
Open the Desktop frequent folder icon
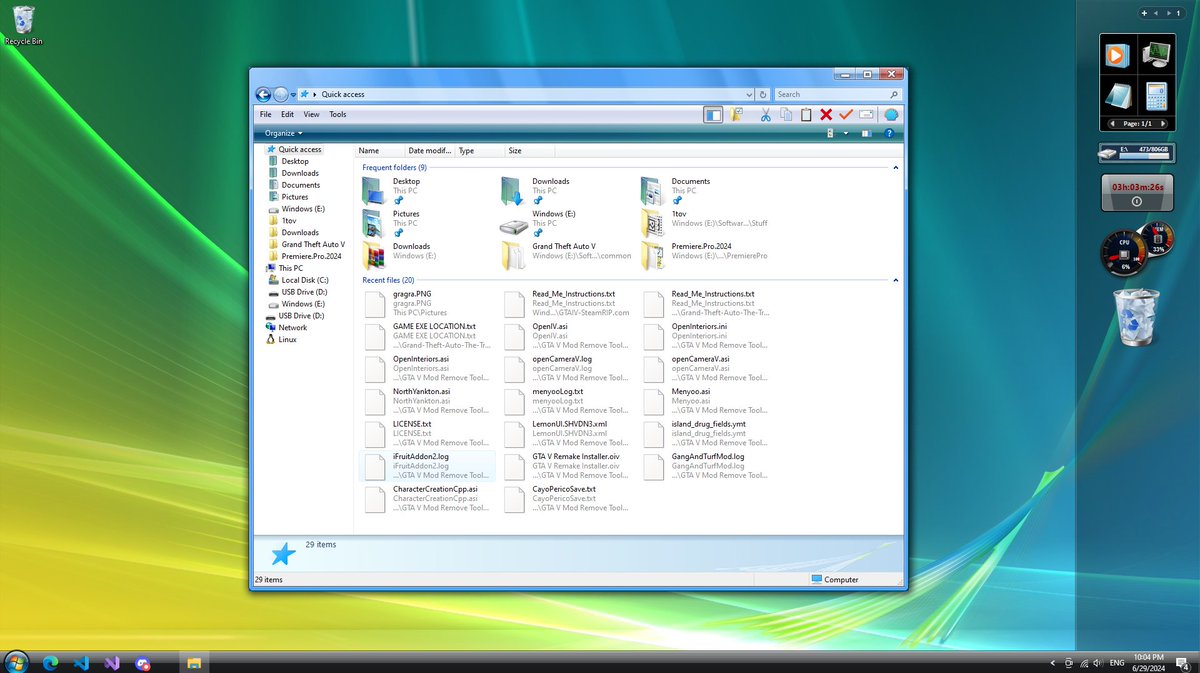pos(374,189)
